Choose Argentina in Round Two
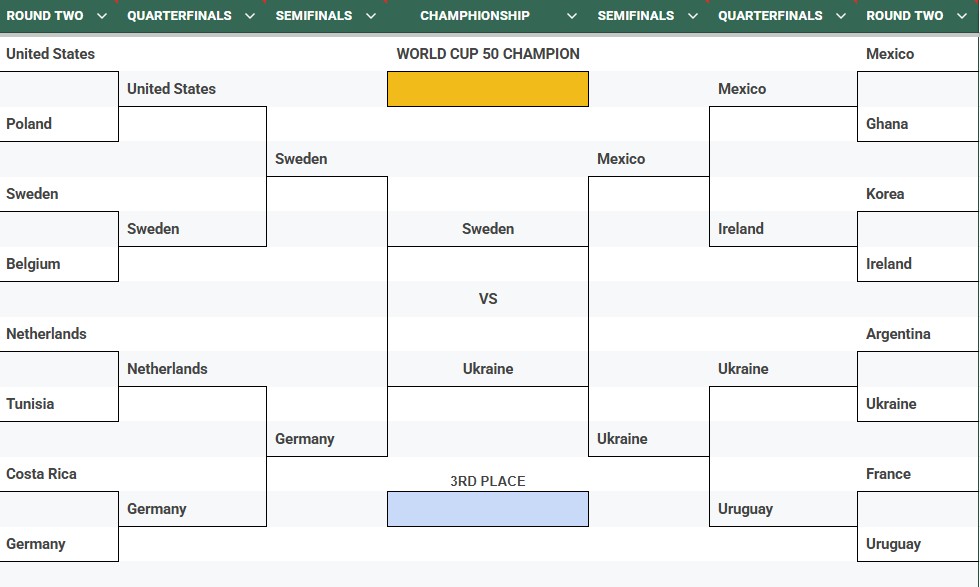 898,334
